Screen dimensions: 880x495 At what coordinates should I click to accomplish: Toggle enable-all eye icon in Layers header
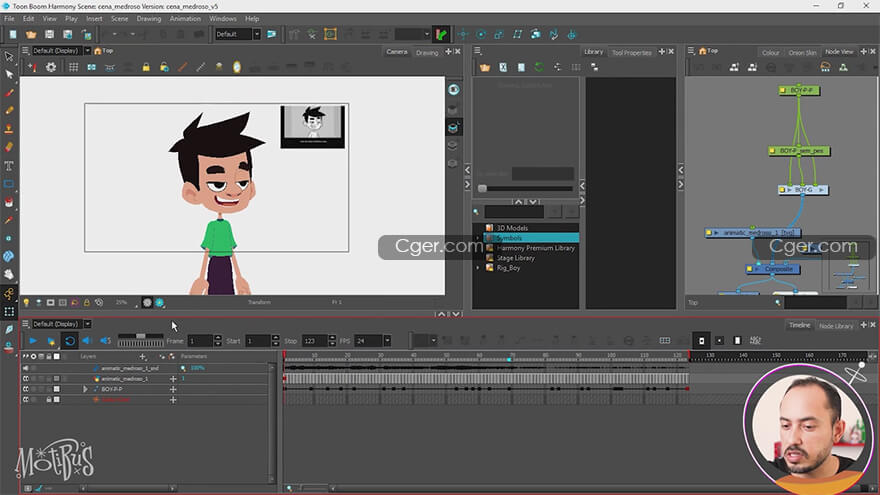pyautogui.click(x=25, y=356)
